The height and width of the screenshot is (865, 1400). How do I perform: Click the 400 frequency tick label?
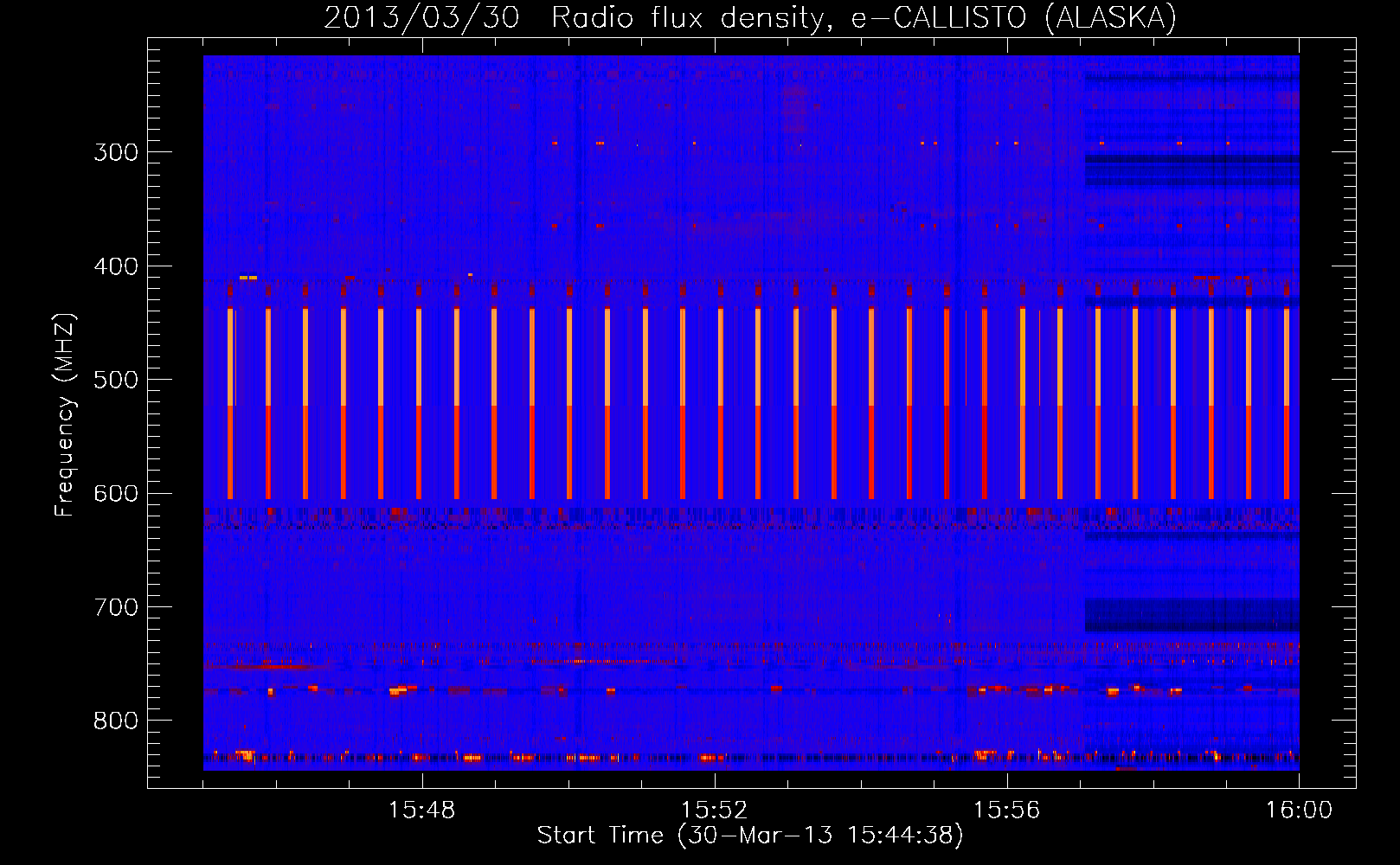tap(116, 266)
